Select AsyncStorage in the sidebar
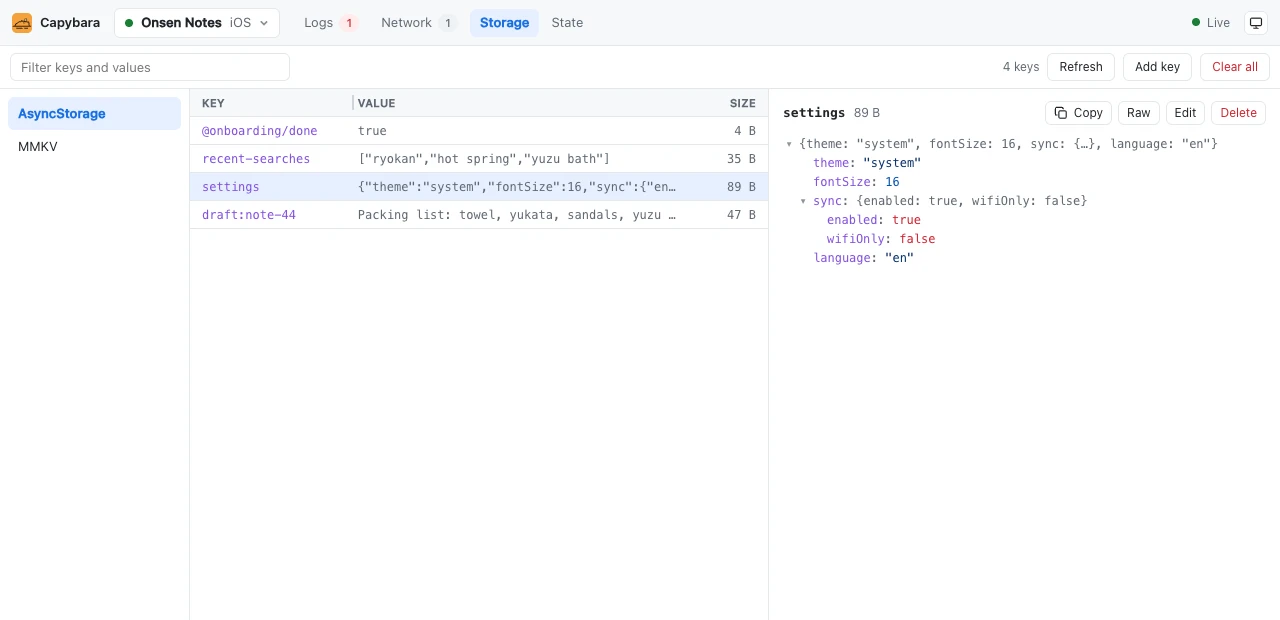The image size is (1280, 620). click(x=94, y=114)
